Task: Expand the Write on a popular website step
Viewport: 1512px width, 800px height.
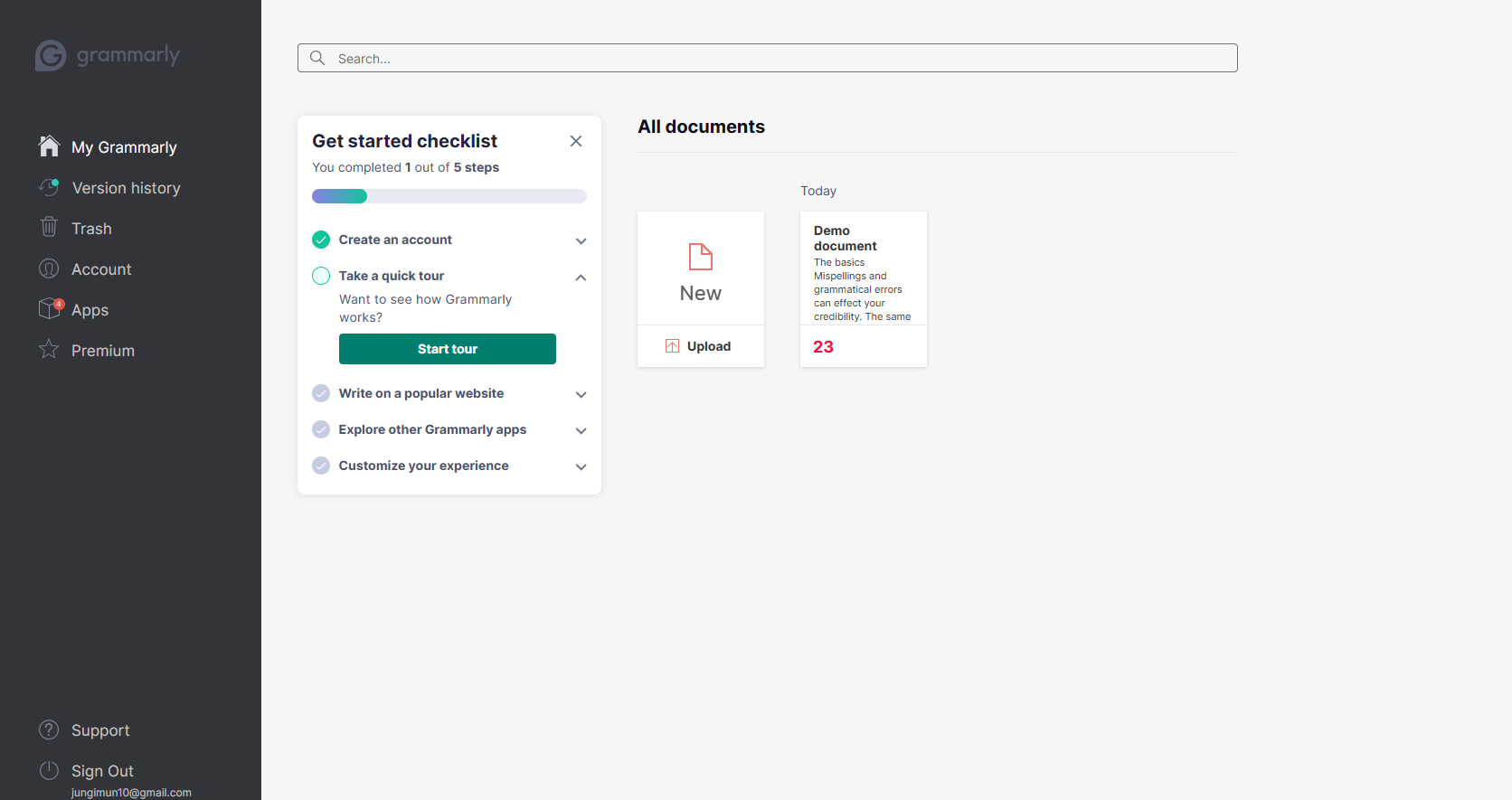Action: [581, 394]
